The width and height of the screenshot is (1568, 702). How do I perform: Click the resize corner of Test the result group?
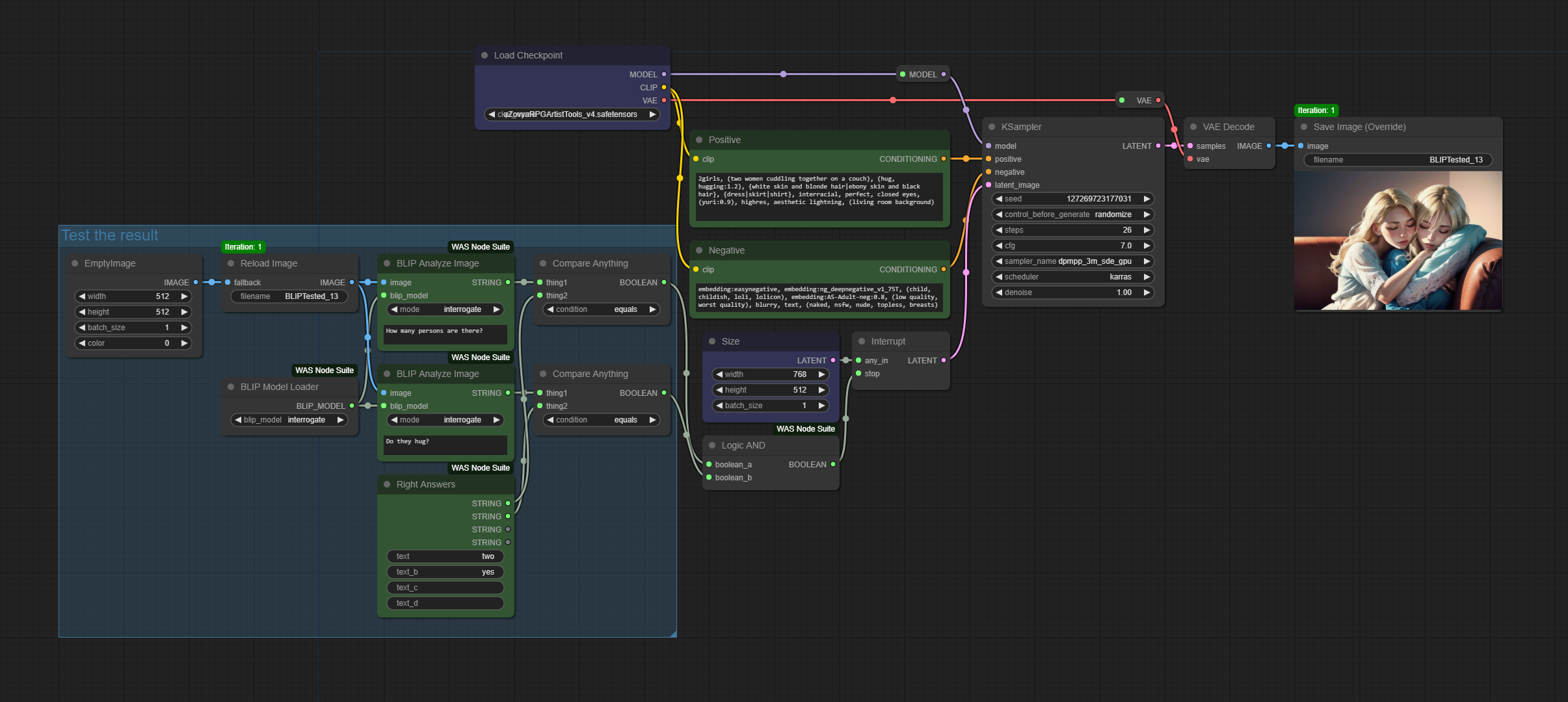(672, 633)
